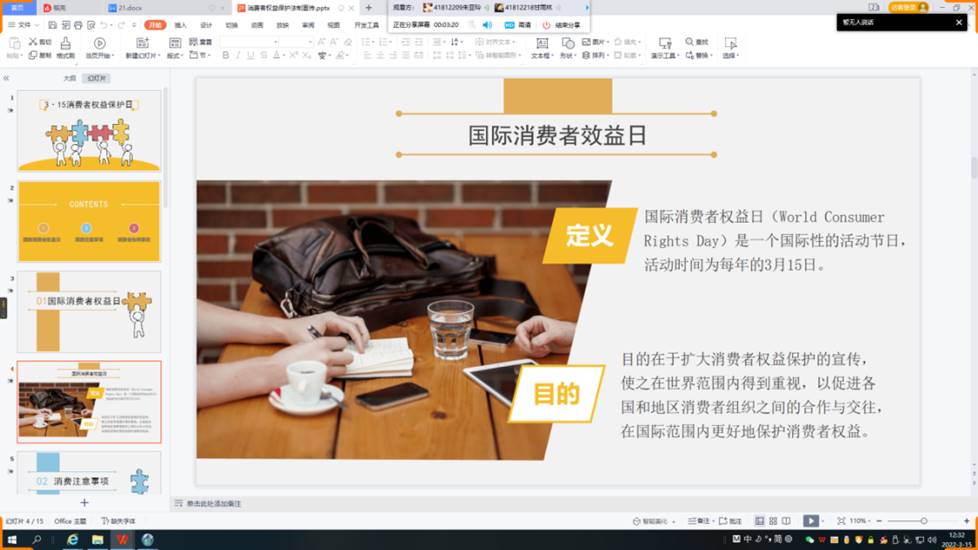Click the add slide plus button below thumbnails
Screen dimensions: 978x550
[84, 503]
